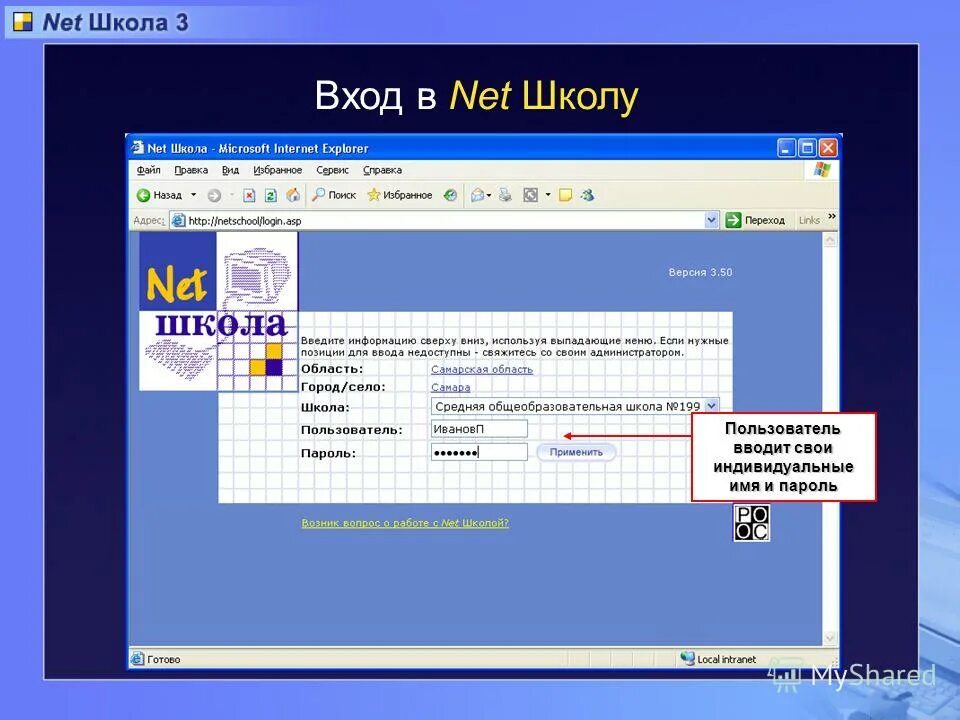Click the Forward navigation arrow icon
Screen dimensions: 960x720
click(x=216, y=195)
